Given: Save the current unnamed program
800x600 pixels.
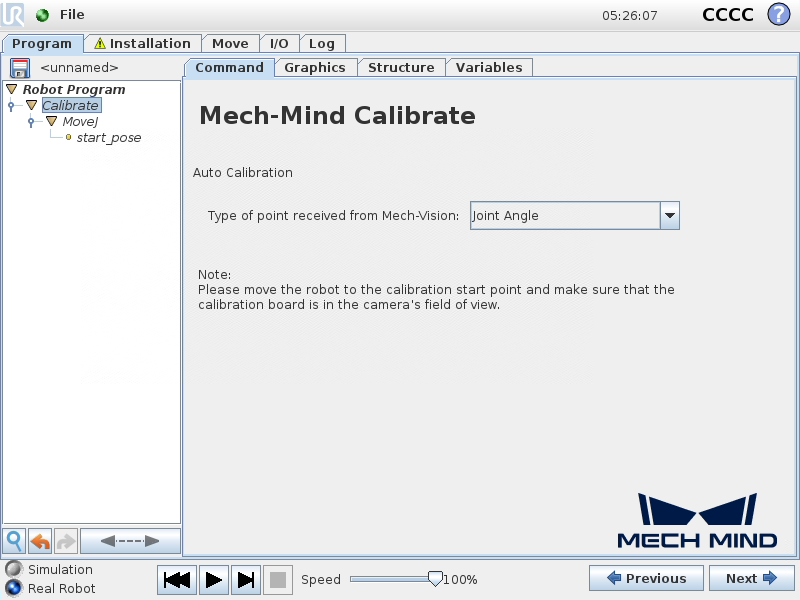Looking at the screenshot, I should tap(19, 68).
